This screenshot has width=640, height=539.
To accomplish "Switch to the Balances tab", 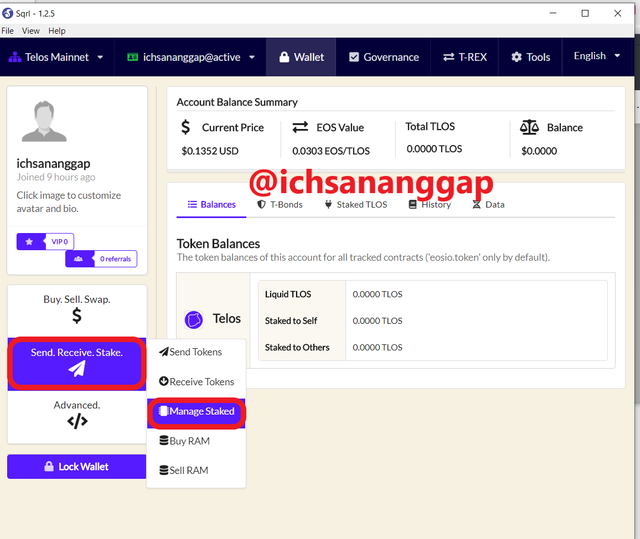I will click(x=211, y=204).
